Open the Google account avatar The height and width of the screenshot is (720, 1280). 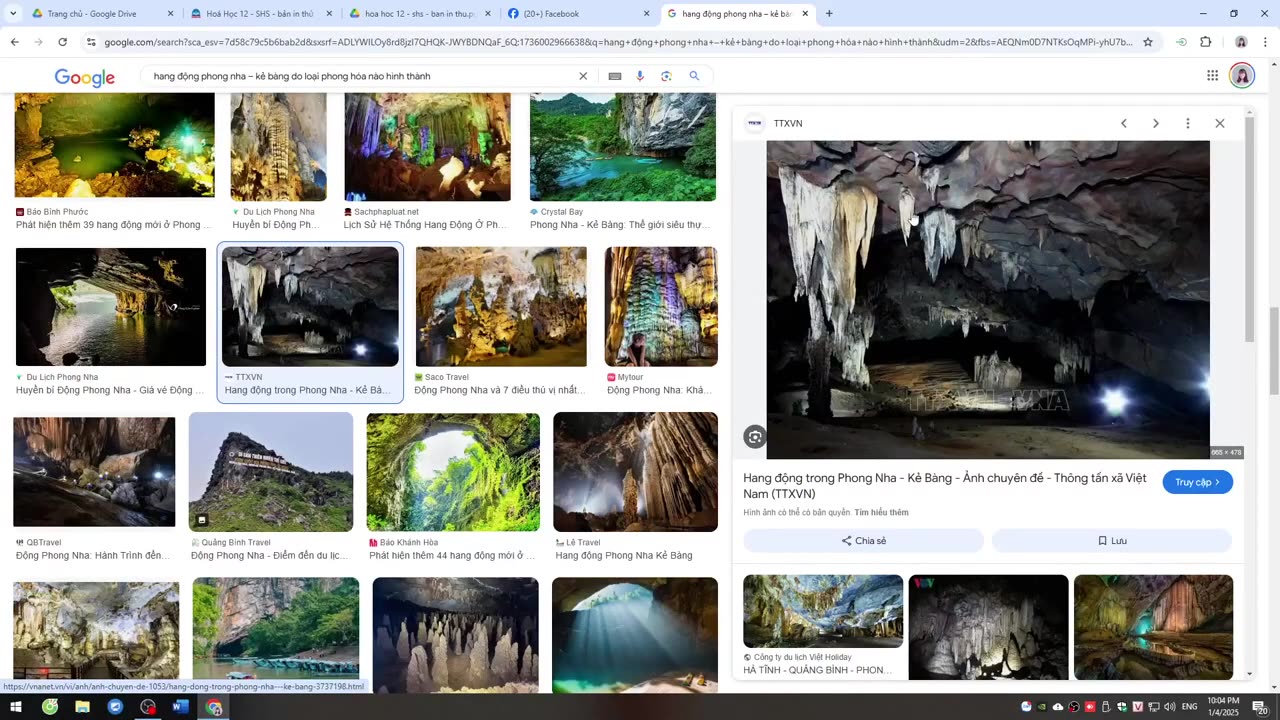click(x=1242, y=76)
